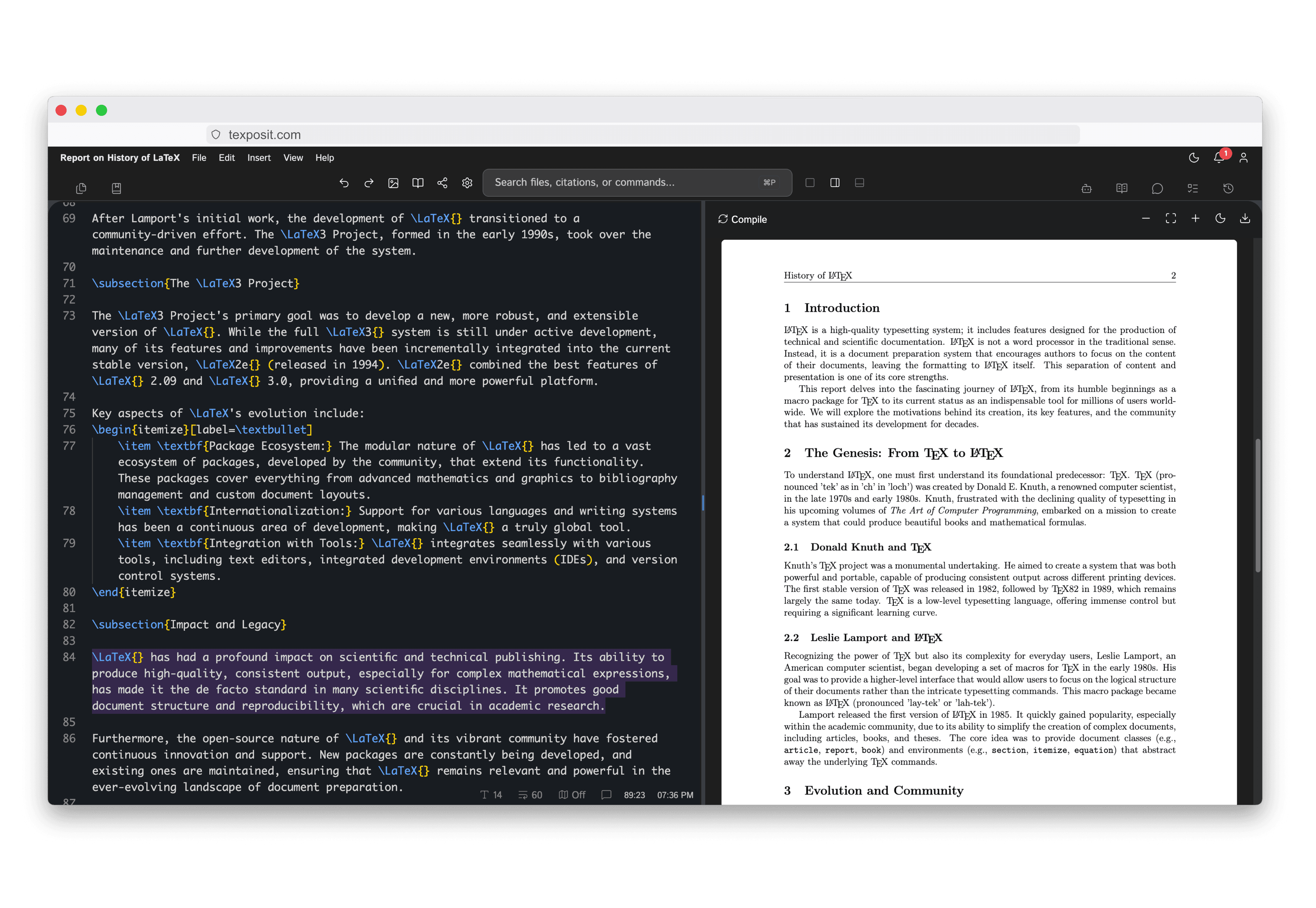Open the Edit menu
The height and width of the screenshot is (908, 1316).
point(226,158)
